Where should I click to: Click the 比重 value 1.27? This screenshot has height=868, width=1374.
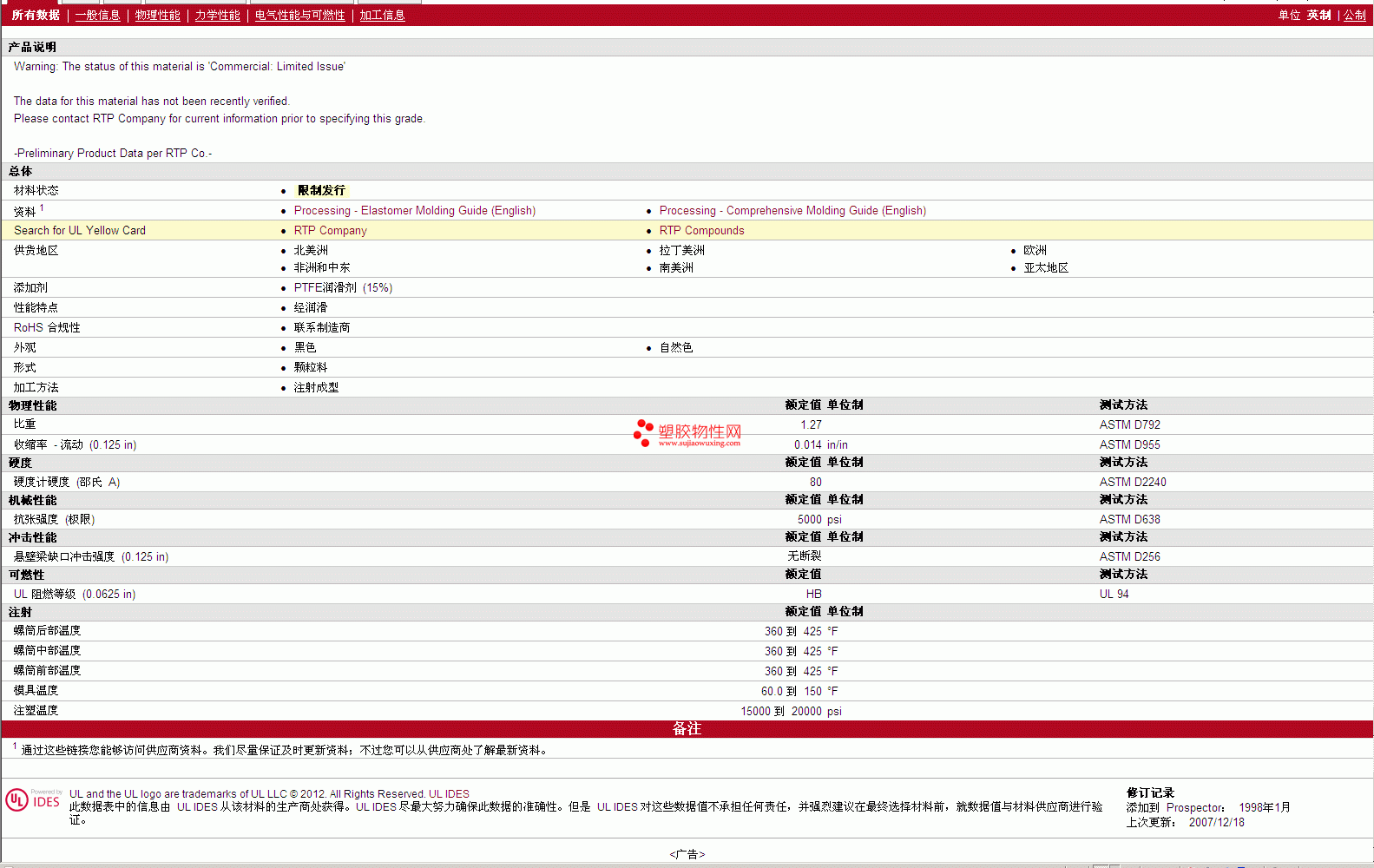pos(811,425)
